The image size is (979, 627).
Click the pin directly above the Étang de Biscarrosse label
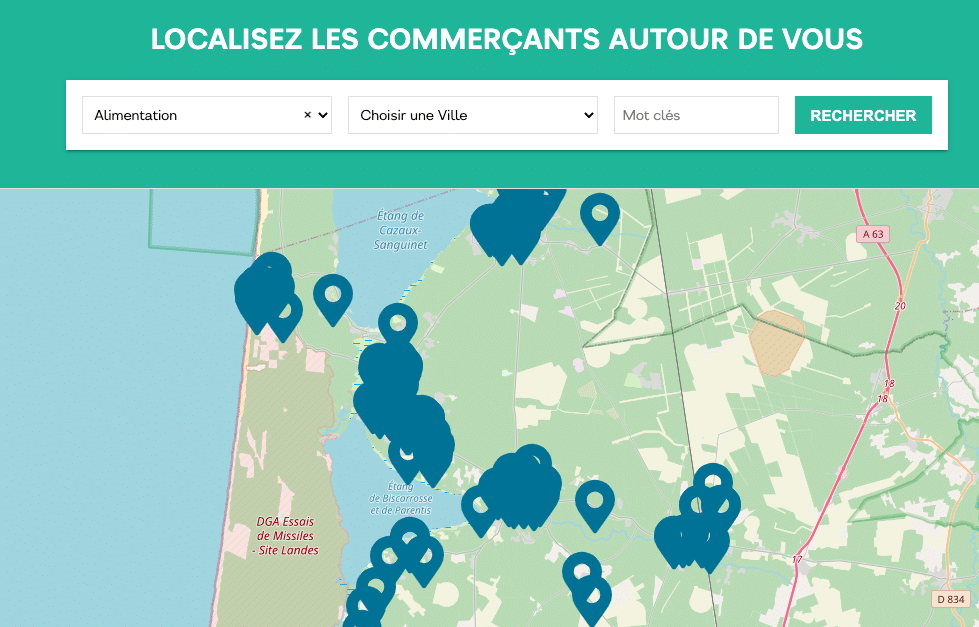[407, 455]
